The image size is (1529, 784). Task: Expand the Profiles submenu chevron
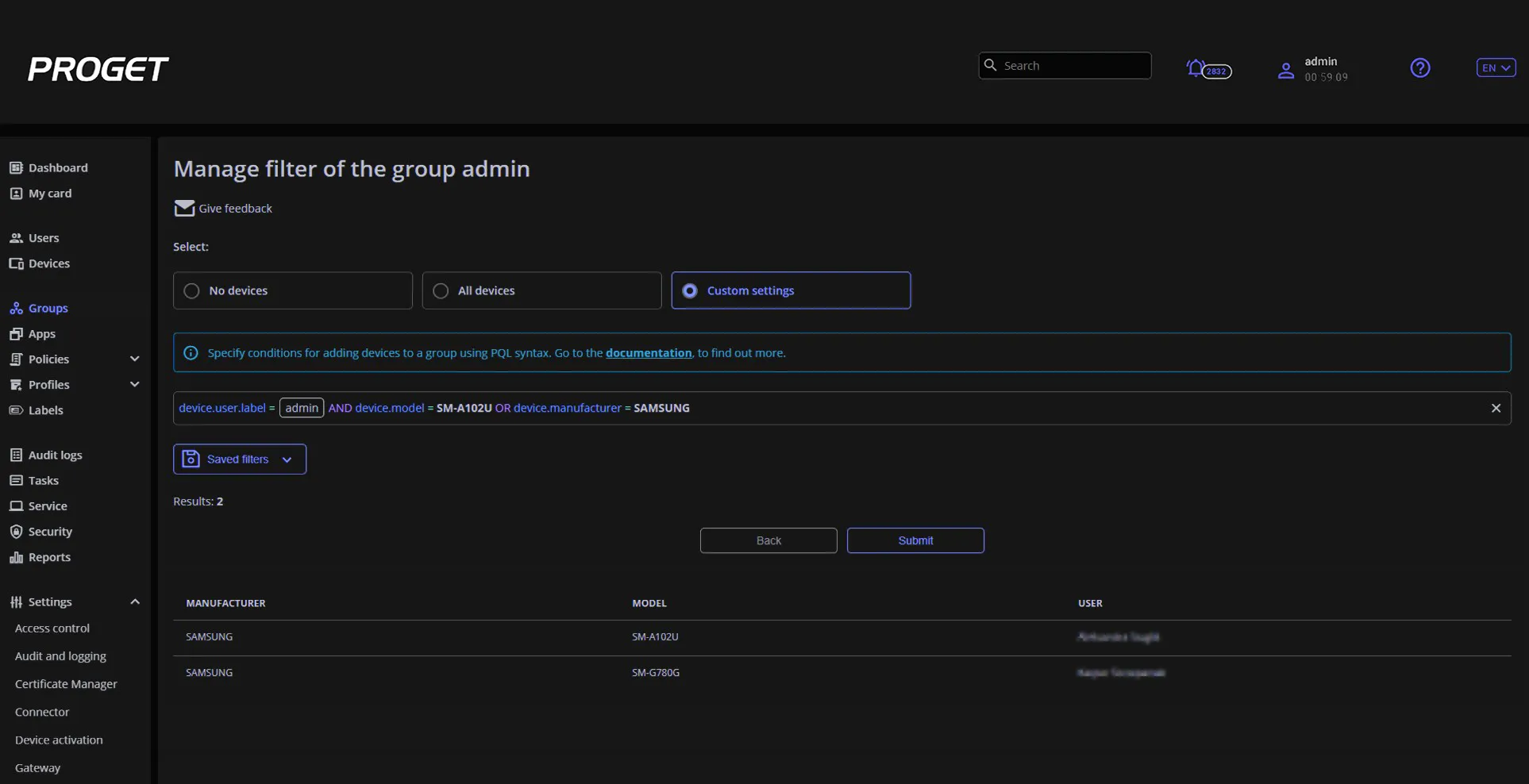[135, 385]
